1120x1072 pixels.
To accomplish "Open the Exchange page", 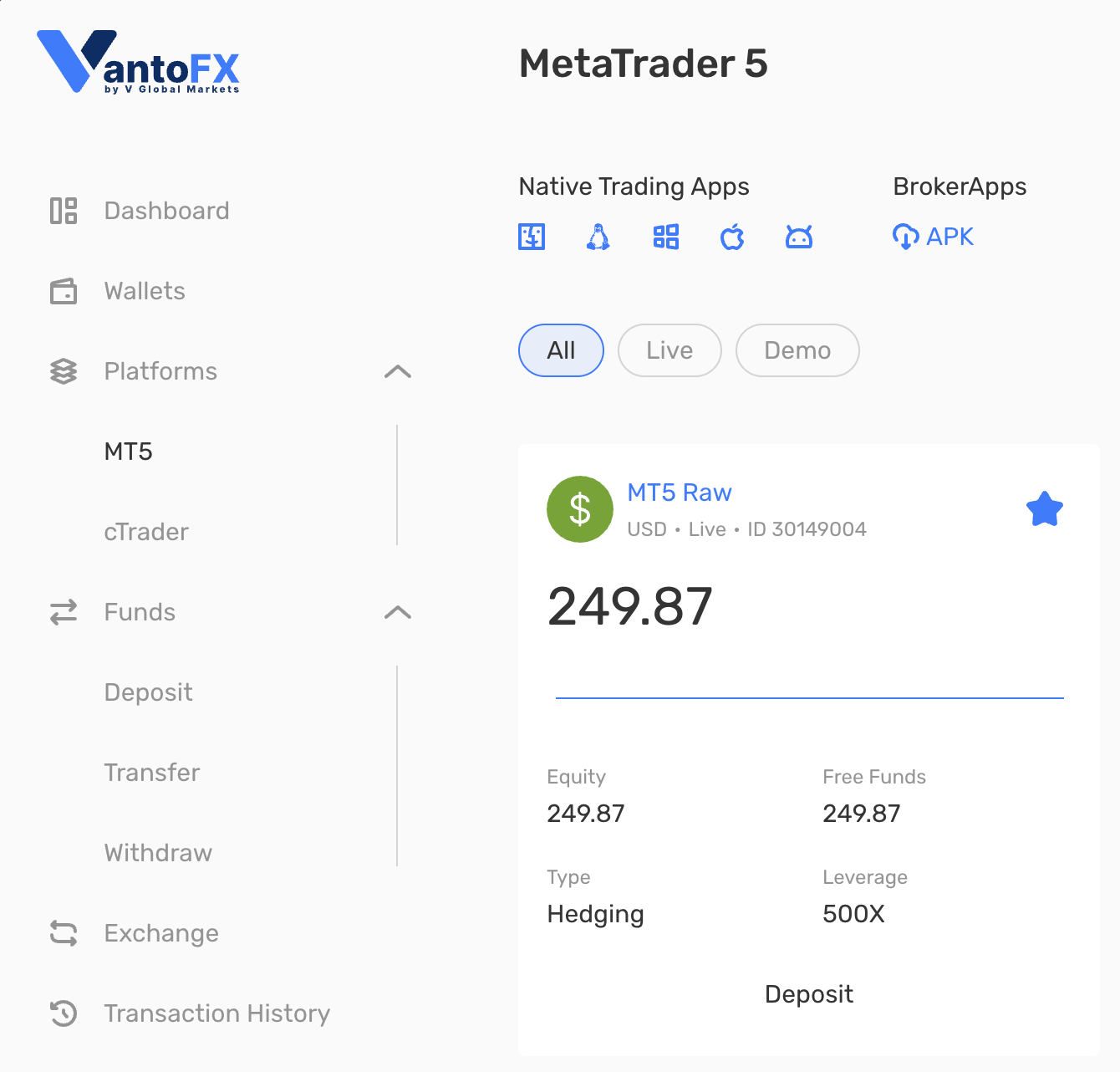I will point(161,933).
